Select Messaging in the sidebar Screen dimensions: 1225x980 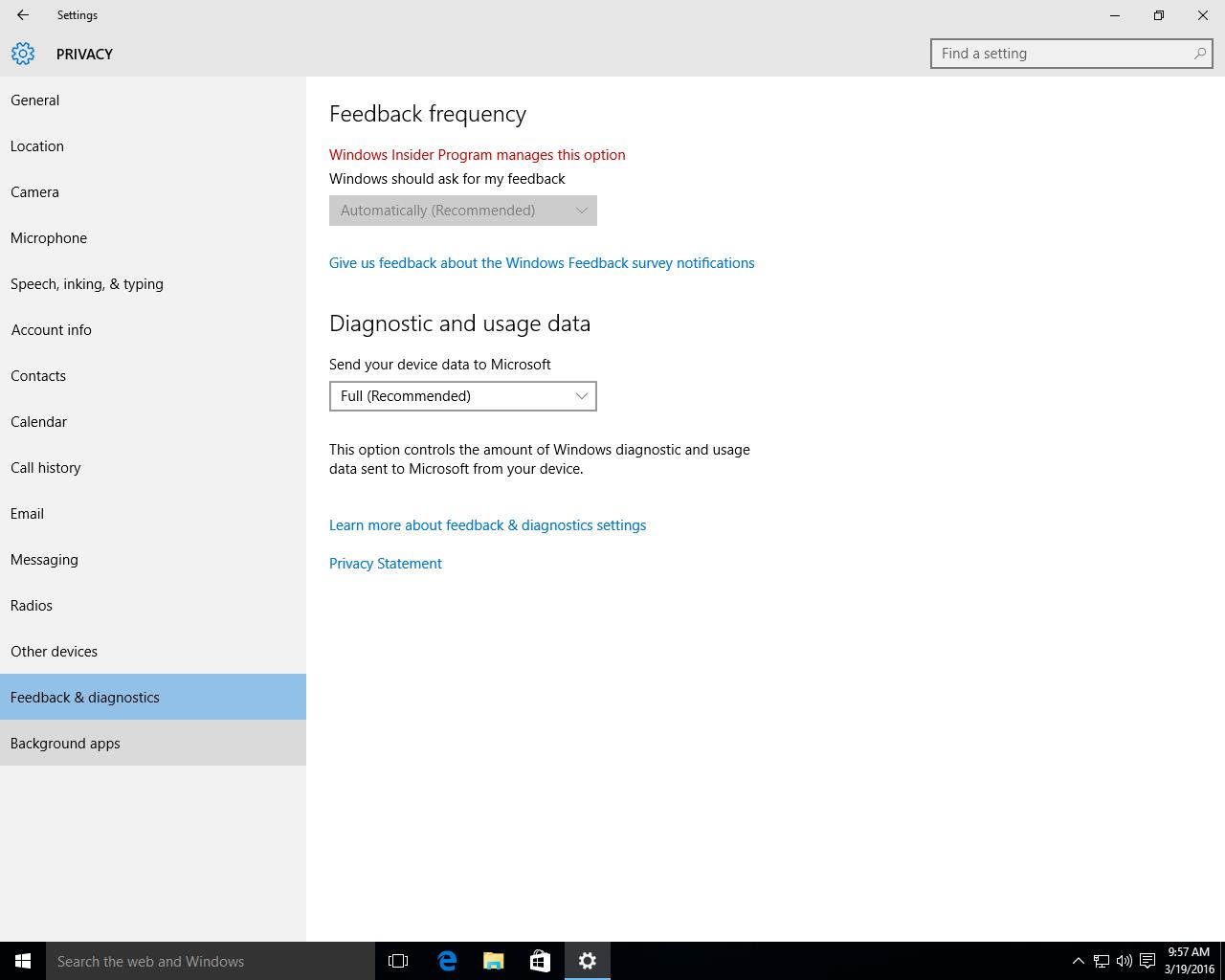coord(153,559)
